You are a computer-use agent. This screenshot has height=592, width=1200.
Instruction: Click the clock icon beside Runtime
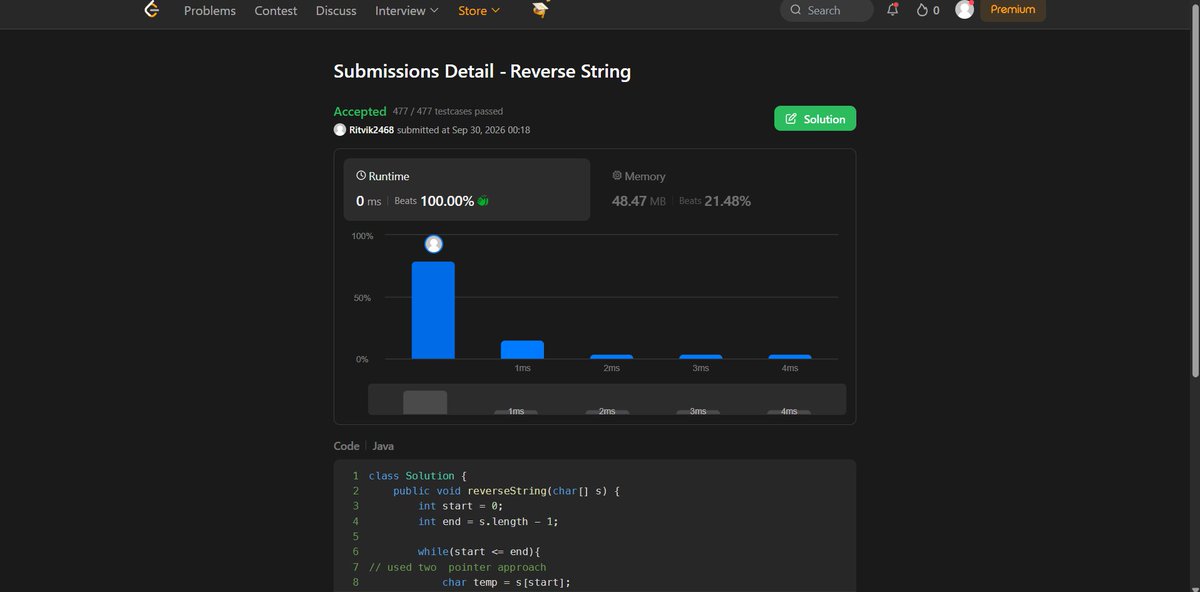[x=362, y=175]
